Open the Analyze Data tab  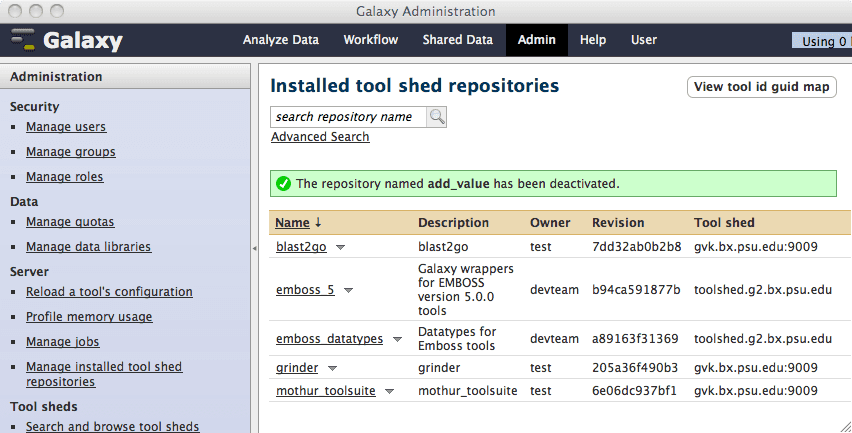pos(281,40)
